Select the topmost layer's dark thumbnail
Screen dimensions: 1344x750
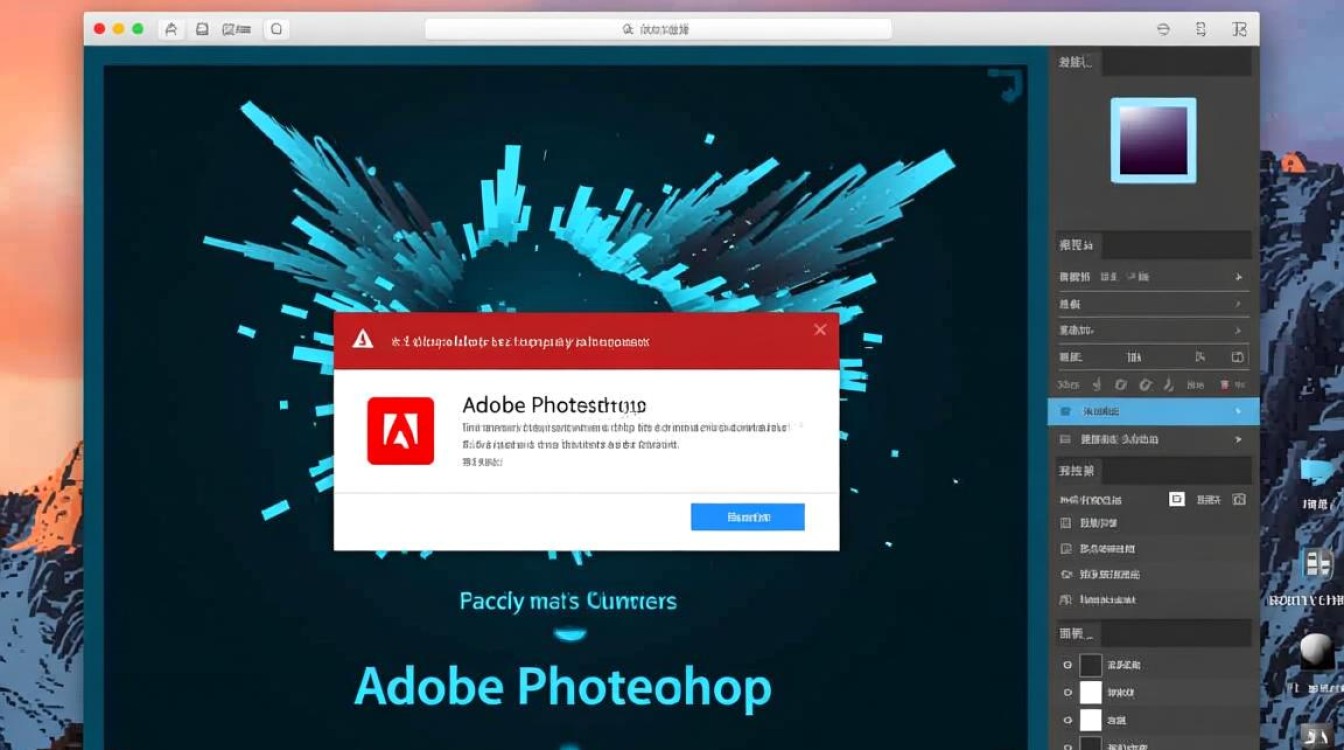click(1090, 665)
